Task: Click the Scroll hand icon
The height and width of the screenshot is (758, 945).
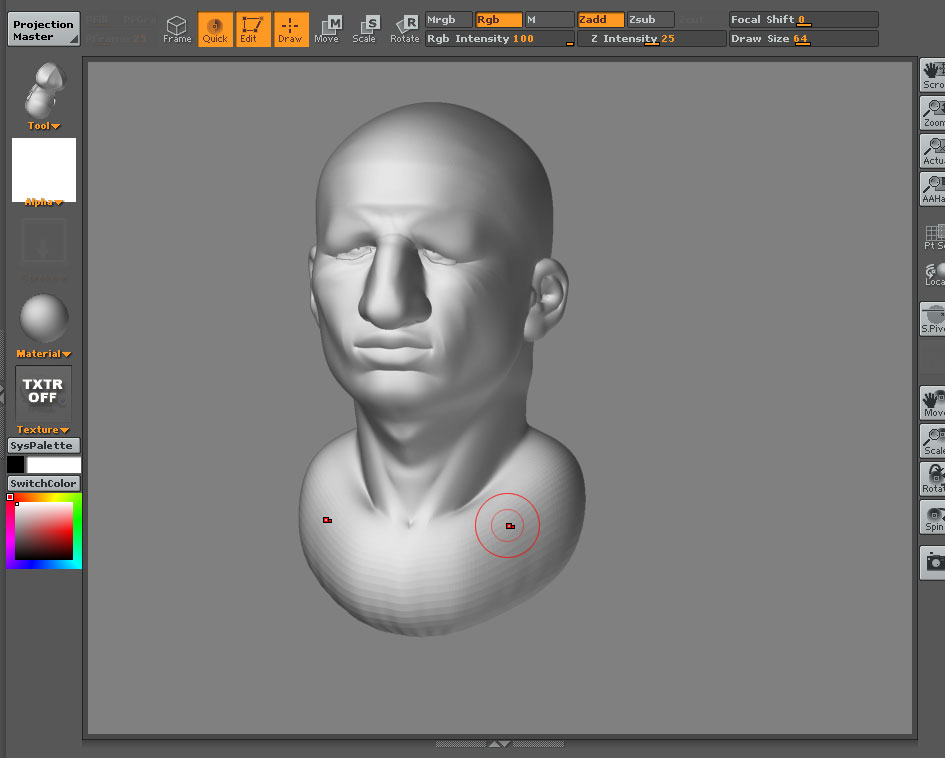Action: point(933,75)
